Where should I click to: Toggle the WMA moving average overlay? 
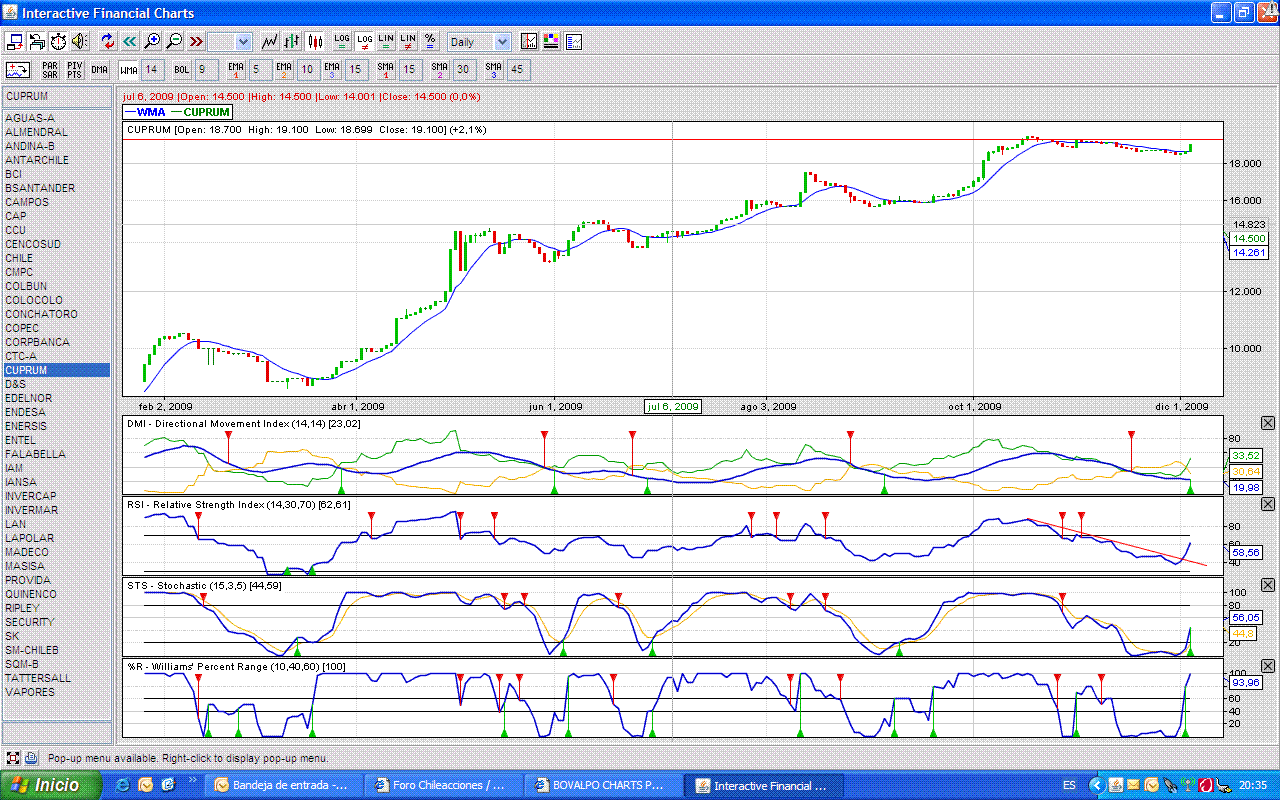point(128,70)
